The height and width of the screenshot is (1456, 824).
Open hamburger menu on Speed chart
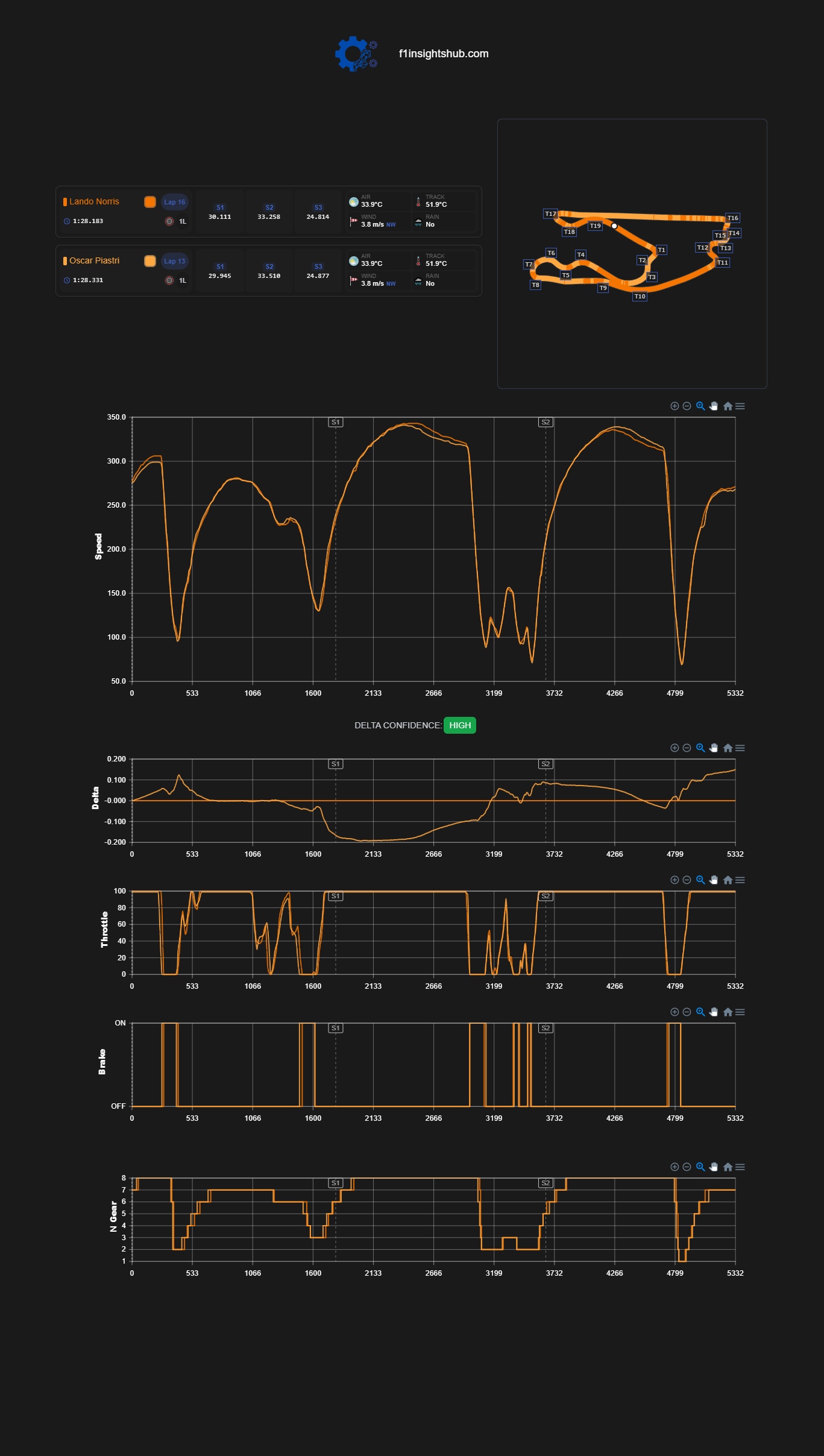tap(740, 406)
